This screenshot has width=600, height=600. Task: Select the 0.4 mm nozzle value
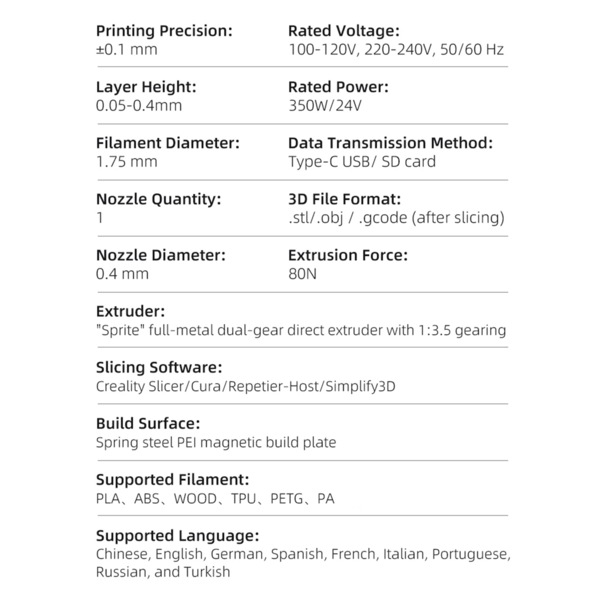(x=122, y=274)
